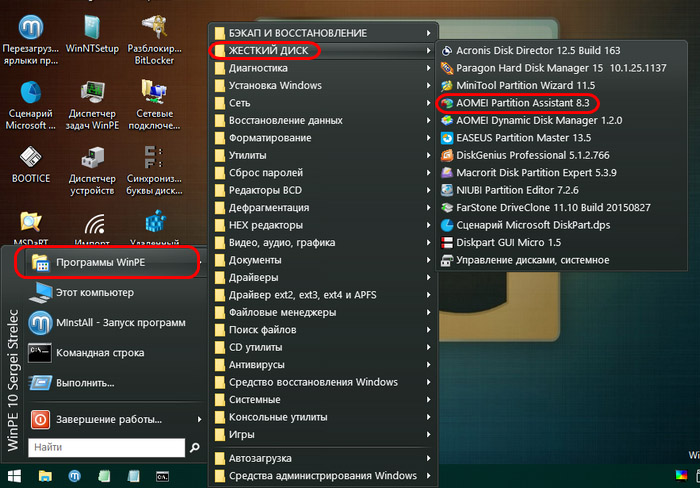Open Системные folder menu

(x=323, y=400)
